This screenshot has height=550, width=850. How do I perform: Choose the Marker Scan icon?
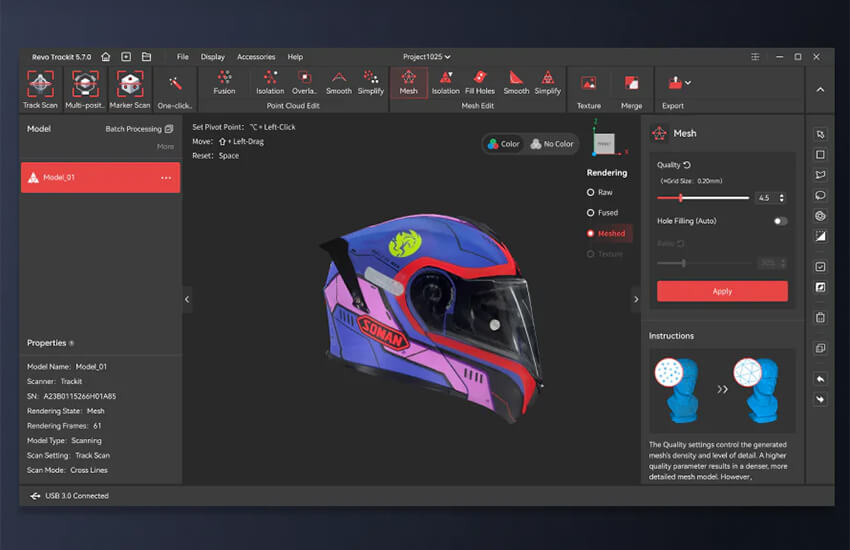click(130, 89)
